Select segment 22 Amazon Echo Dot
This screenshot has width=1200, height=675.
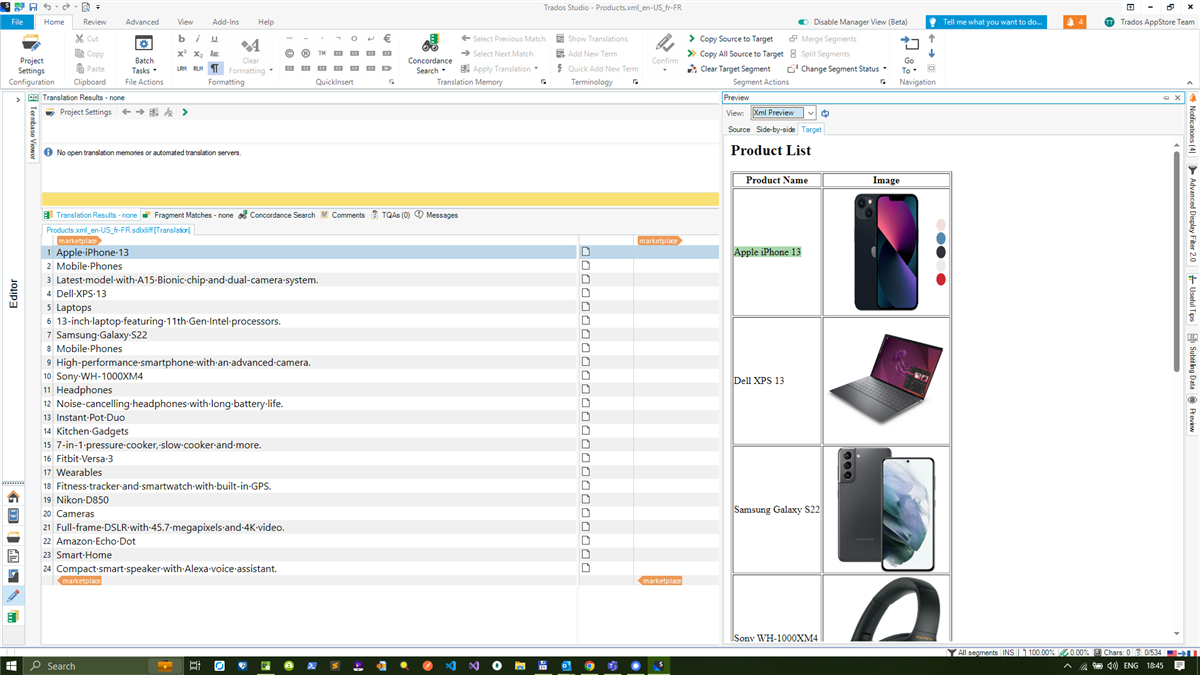pyautogui.click(x=310, y=541)
